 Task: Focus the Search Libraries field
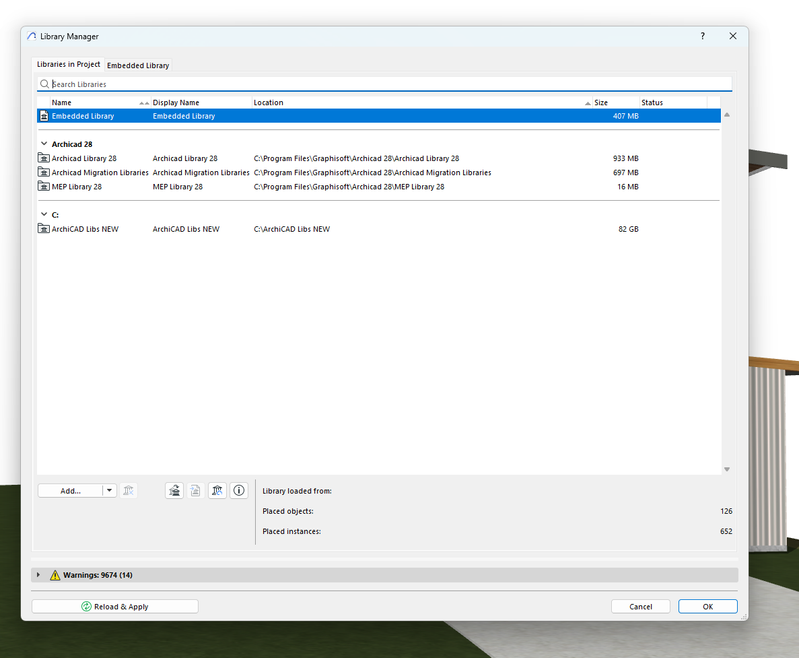pyautogui.click(x=385, y=84)
